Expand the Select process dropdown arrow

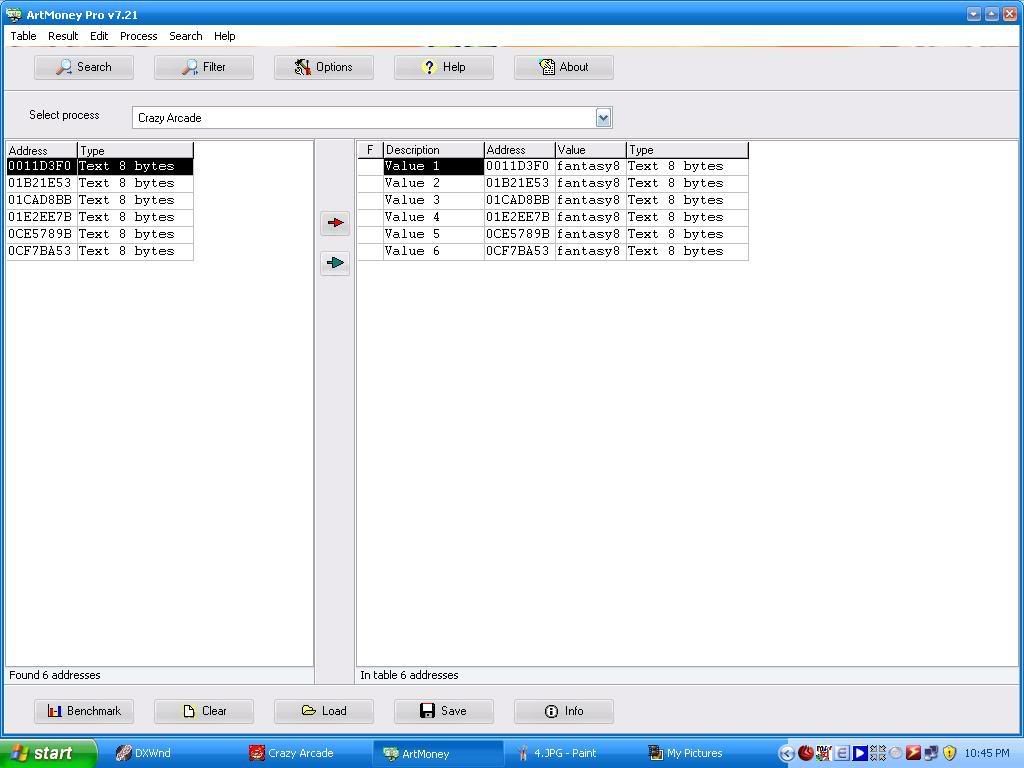(603, 118)
